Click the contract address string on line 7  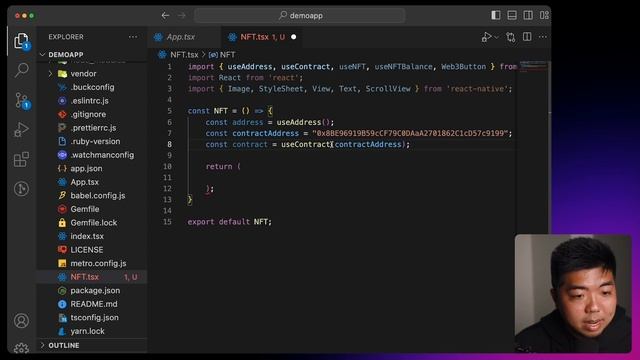tap(410, 133)
